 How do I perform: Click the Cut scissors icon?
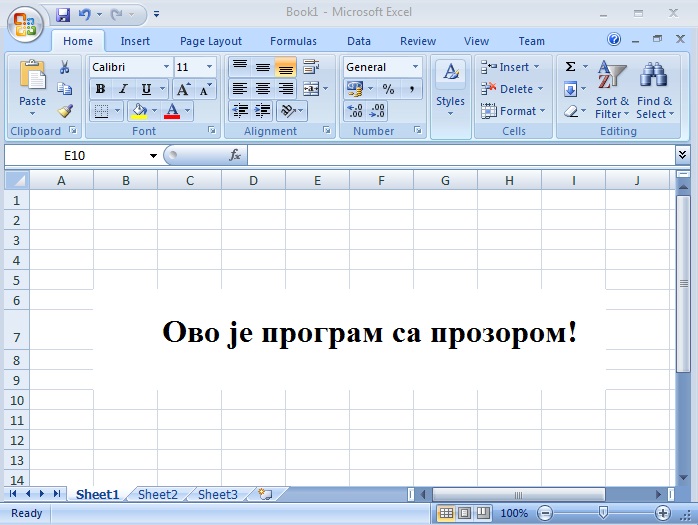64,67
